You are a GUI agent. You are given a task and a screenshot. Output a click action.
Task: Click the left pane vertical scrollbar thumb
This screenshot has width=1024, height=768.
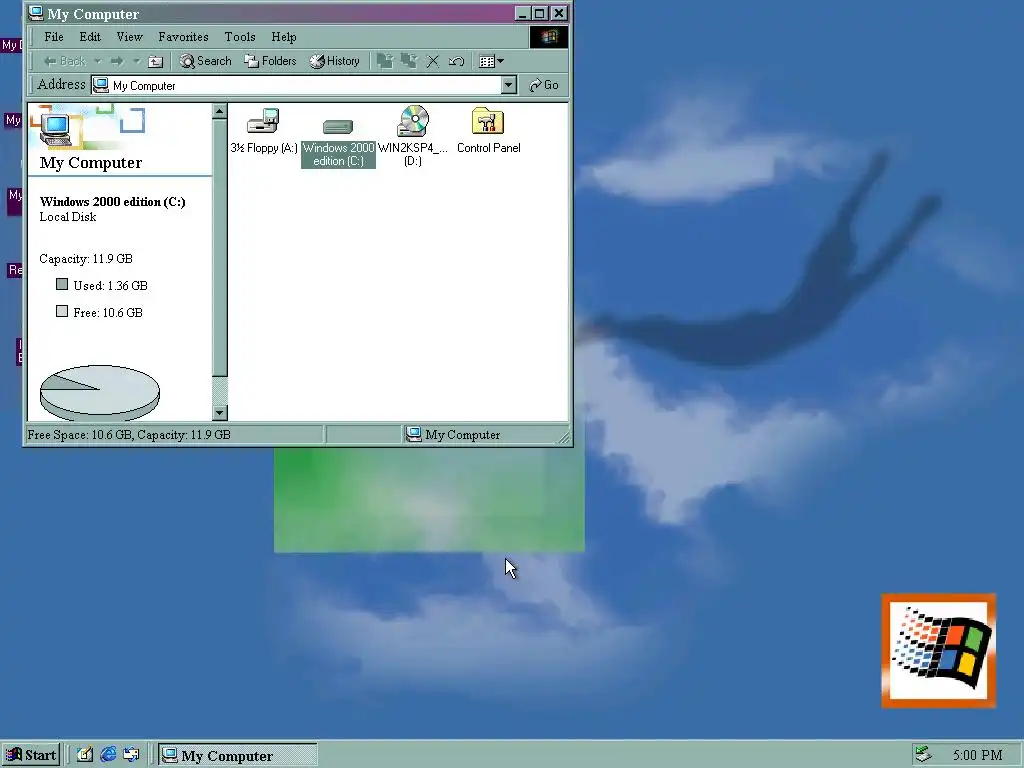[219, 248]
